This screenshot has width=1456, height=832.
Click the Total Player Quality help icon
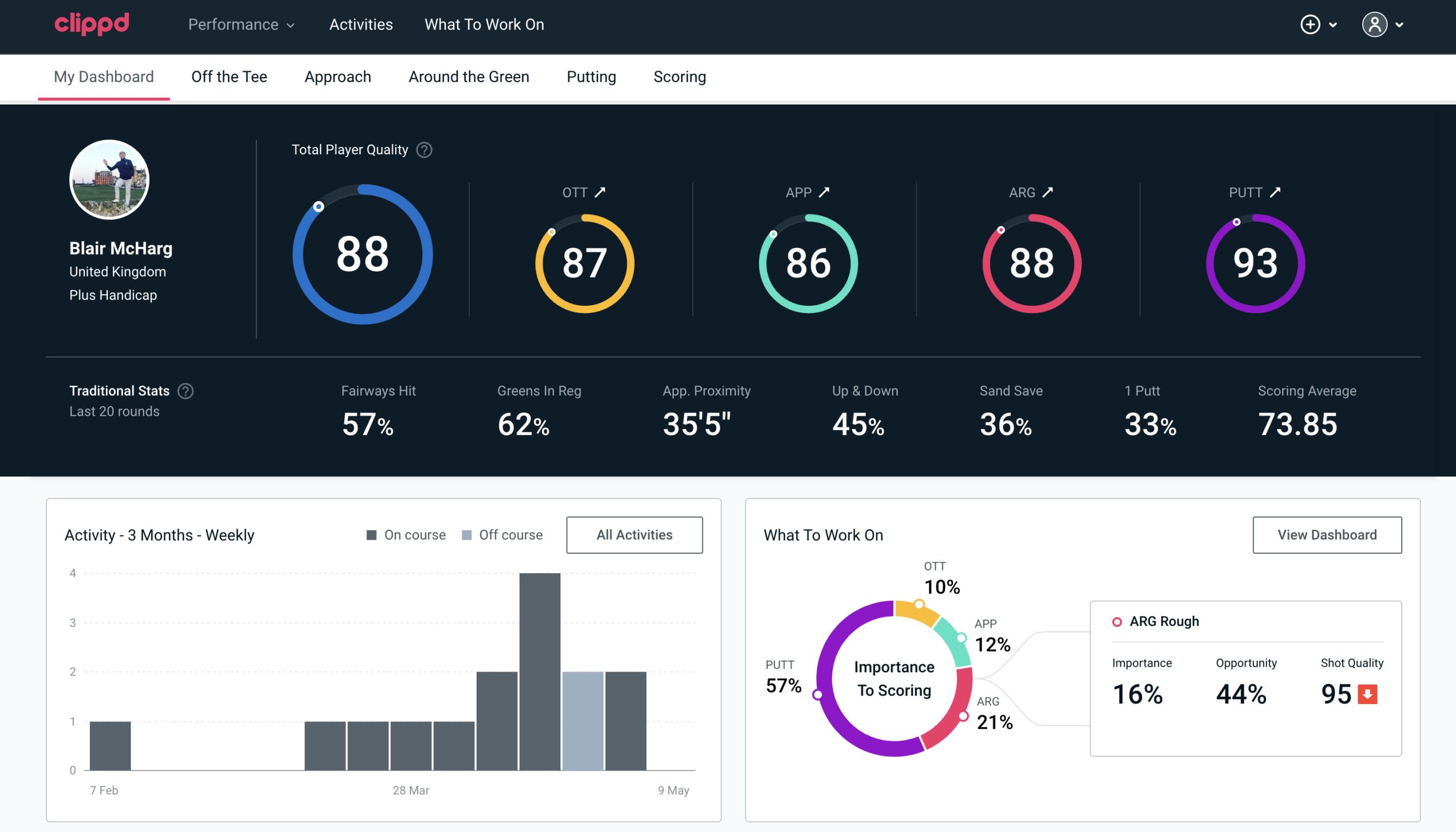click(423, 150)
